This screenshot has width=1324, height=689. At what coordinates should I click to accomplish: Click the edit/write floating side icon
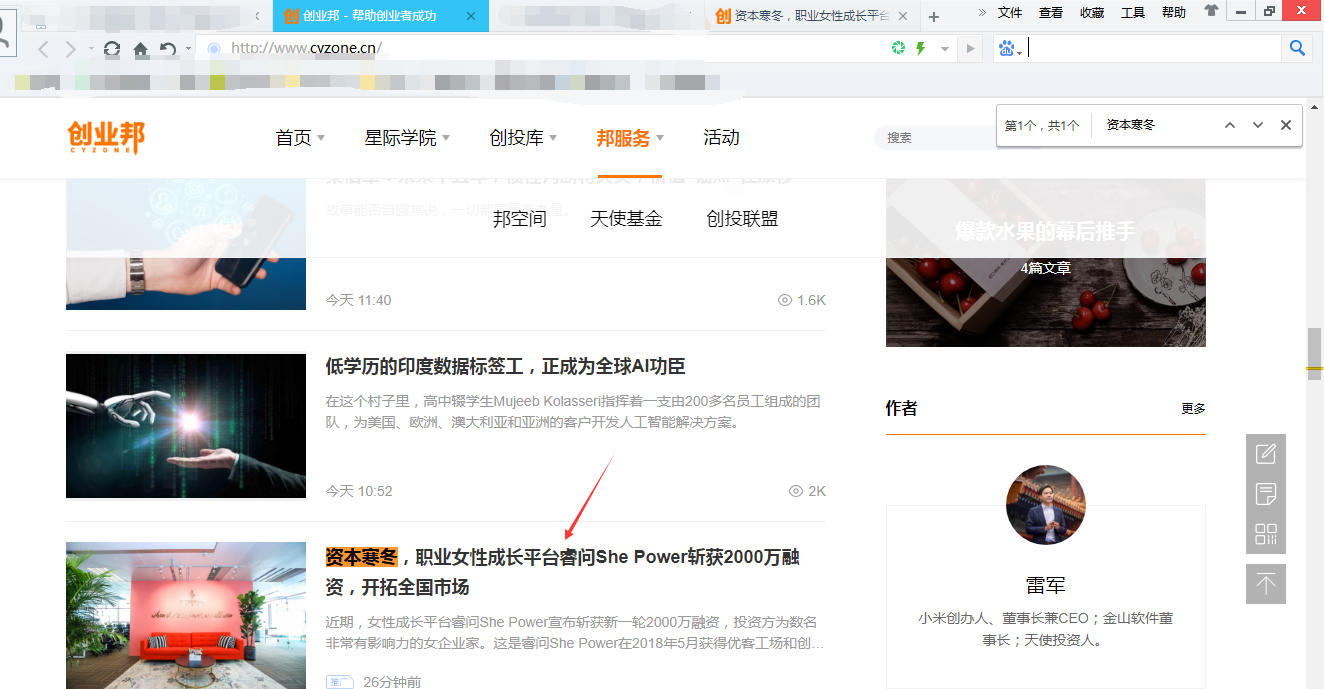(1266, 454)
